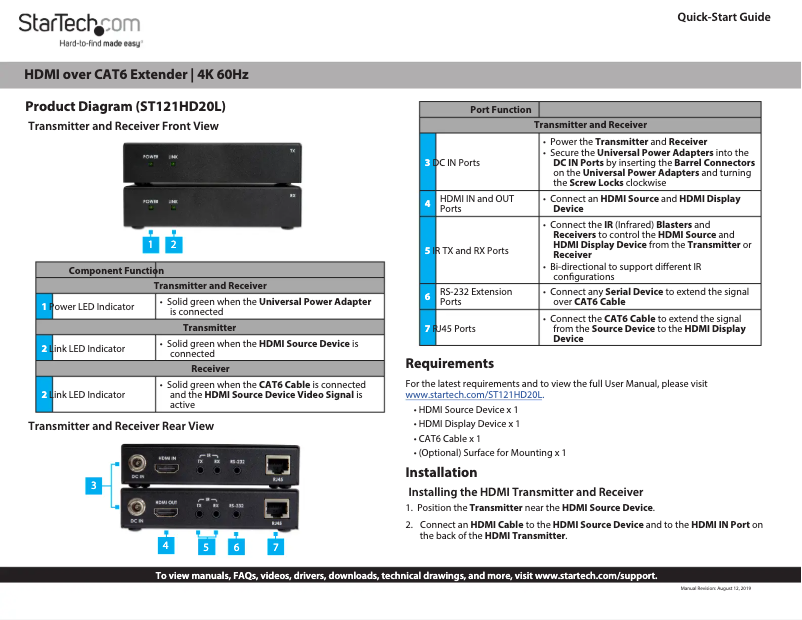Select the DC IN connector on the receiver

(135, 510)
